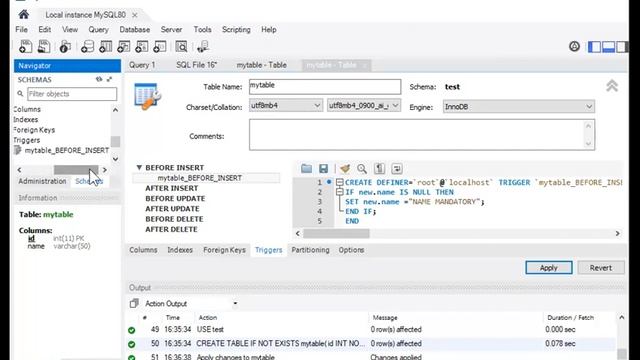Open the object inspector toolbar icon

[65, 47]
